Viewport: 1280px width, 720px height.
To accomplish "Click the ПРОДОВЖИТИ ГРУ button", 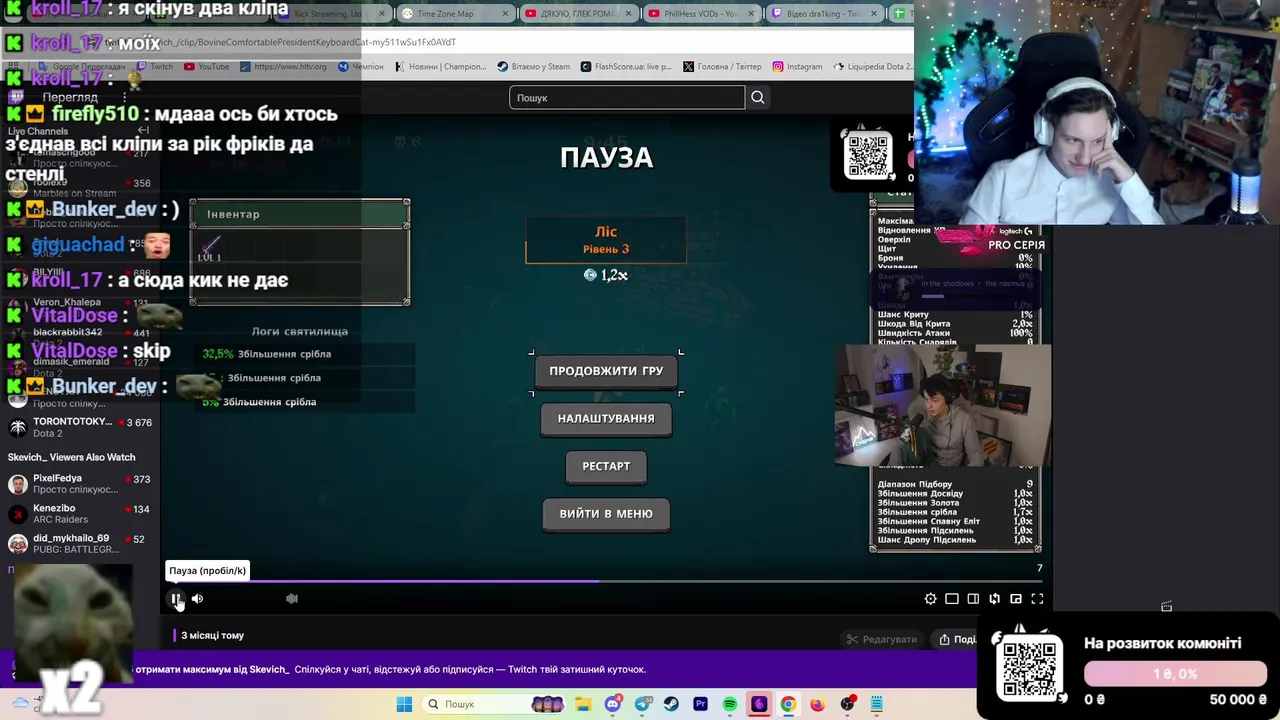I will coord(606,371).
